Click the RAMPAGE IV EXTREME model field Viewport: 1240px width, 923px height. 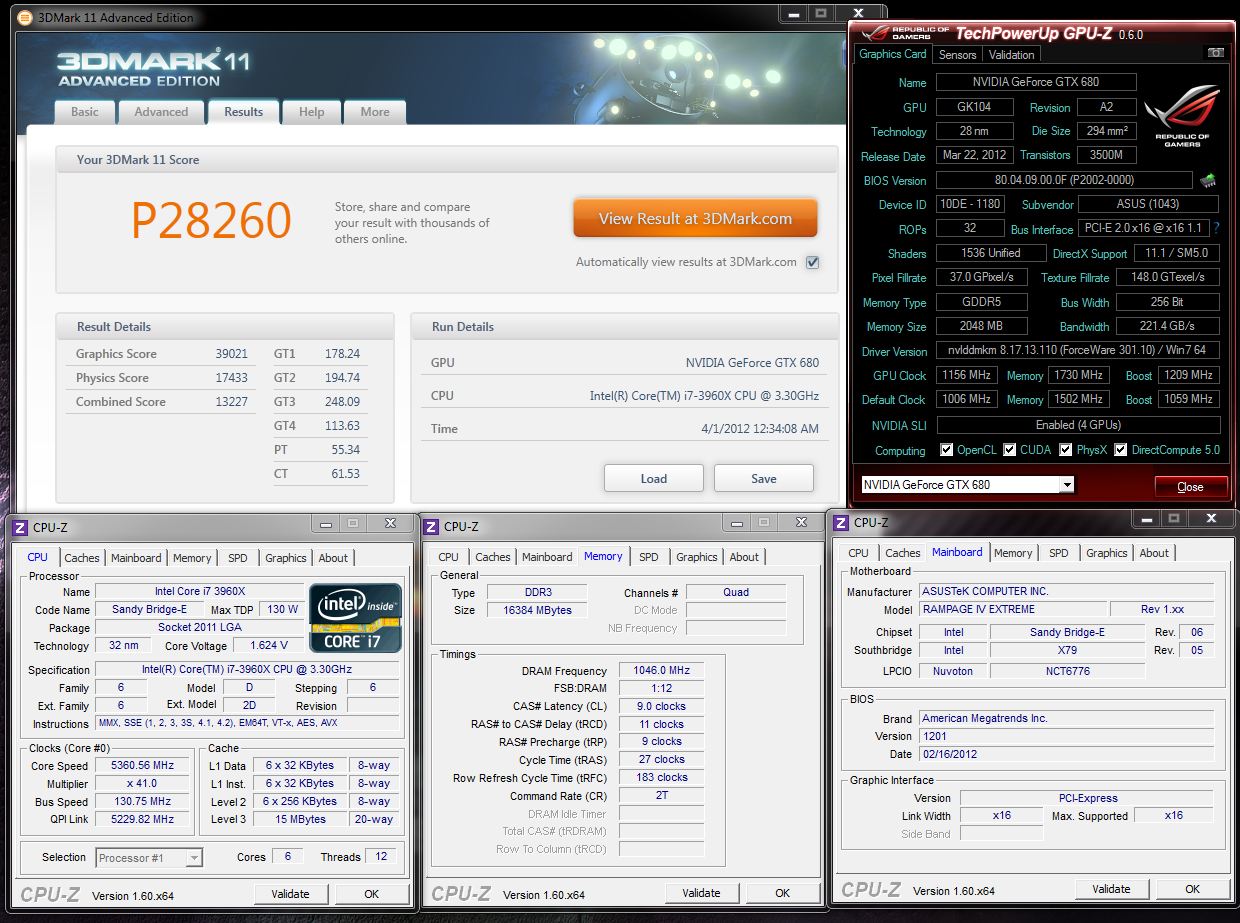(1012, 609)
